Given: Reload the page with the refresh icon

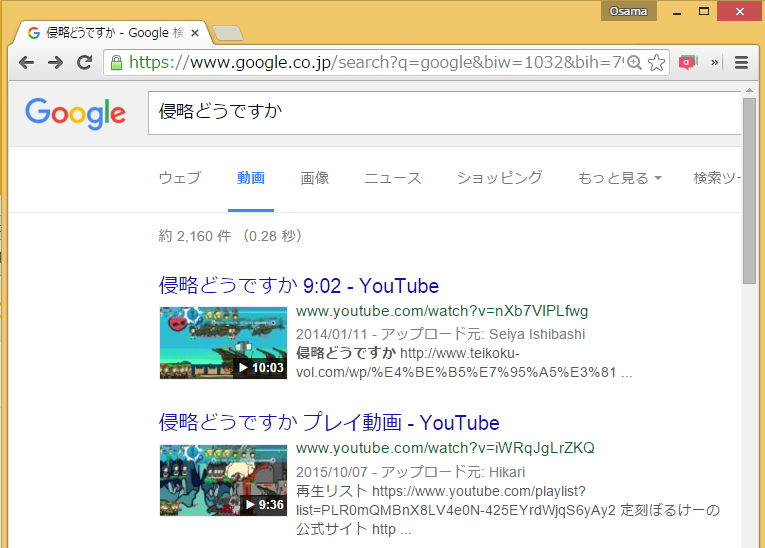Looking at the screenshot, I should click(x=85, y=62).
